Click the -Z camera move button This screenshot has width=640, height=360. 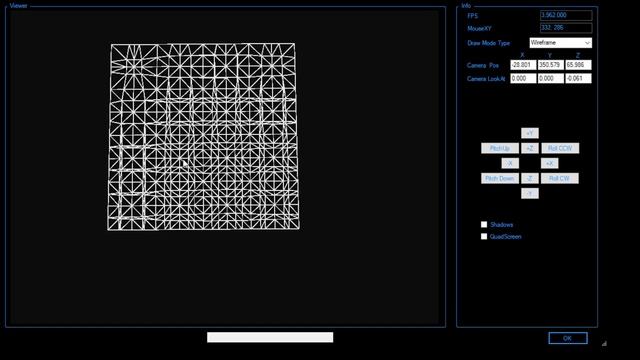coord(530,178)
